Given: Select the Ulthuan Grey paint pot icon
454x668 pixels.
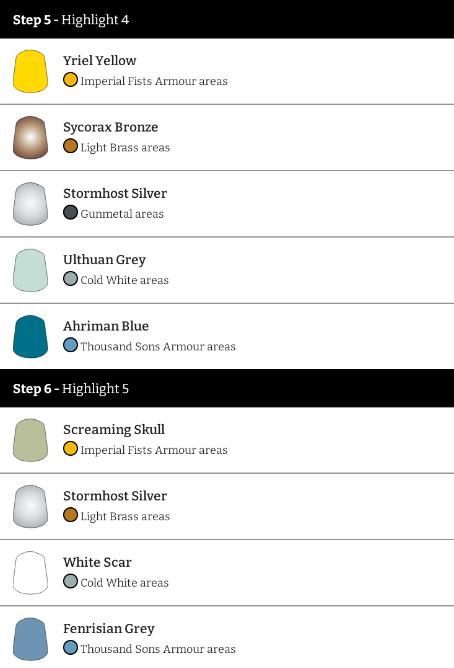Looking at the screenshot, I should pos(30,270).
